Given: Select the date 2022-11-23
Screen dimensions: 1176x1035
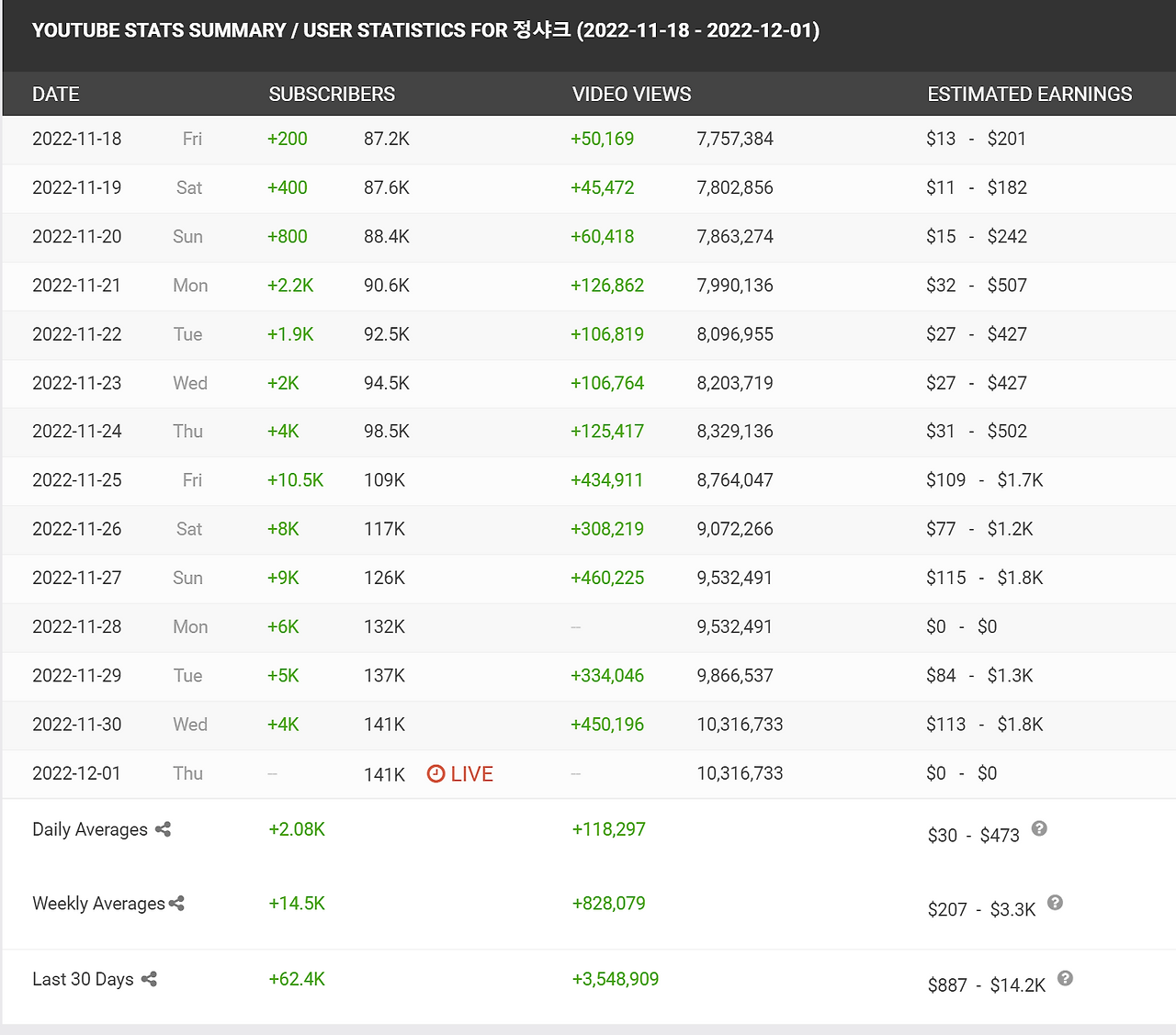Looking at the screenshot, I should coord(77,383).
